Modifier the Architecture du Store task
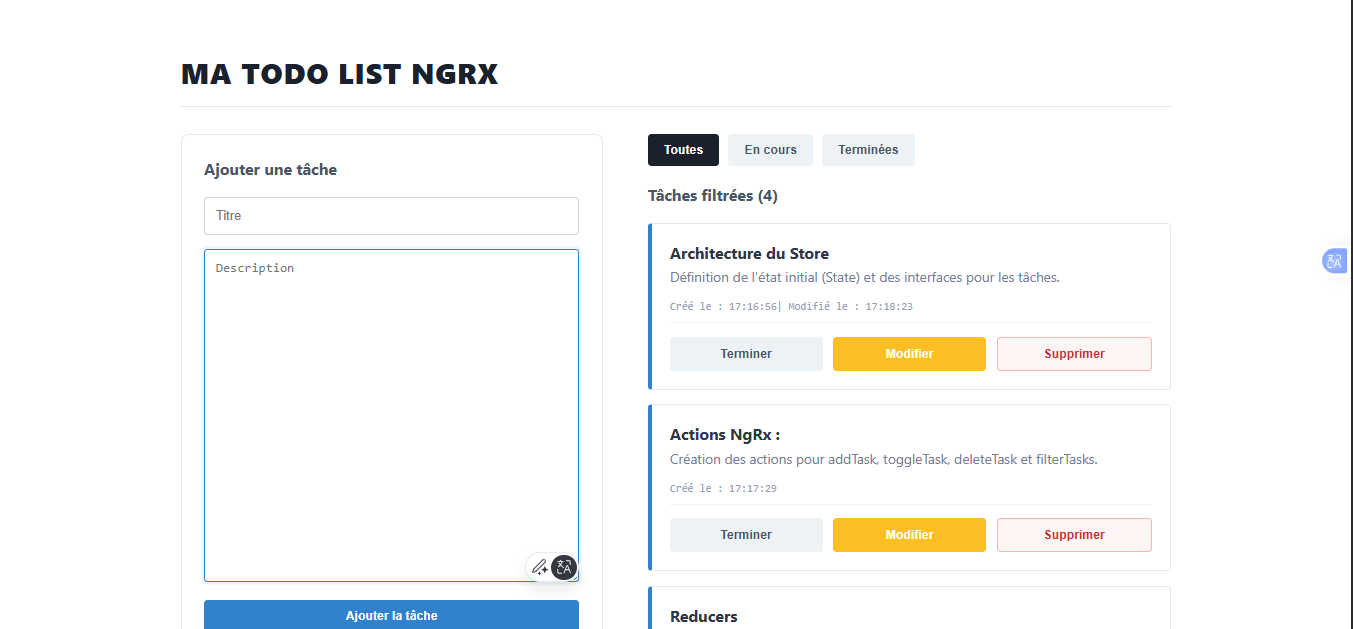Screen dimensions: 1353x629 tap(909, 354)
